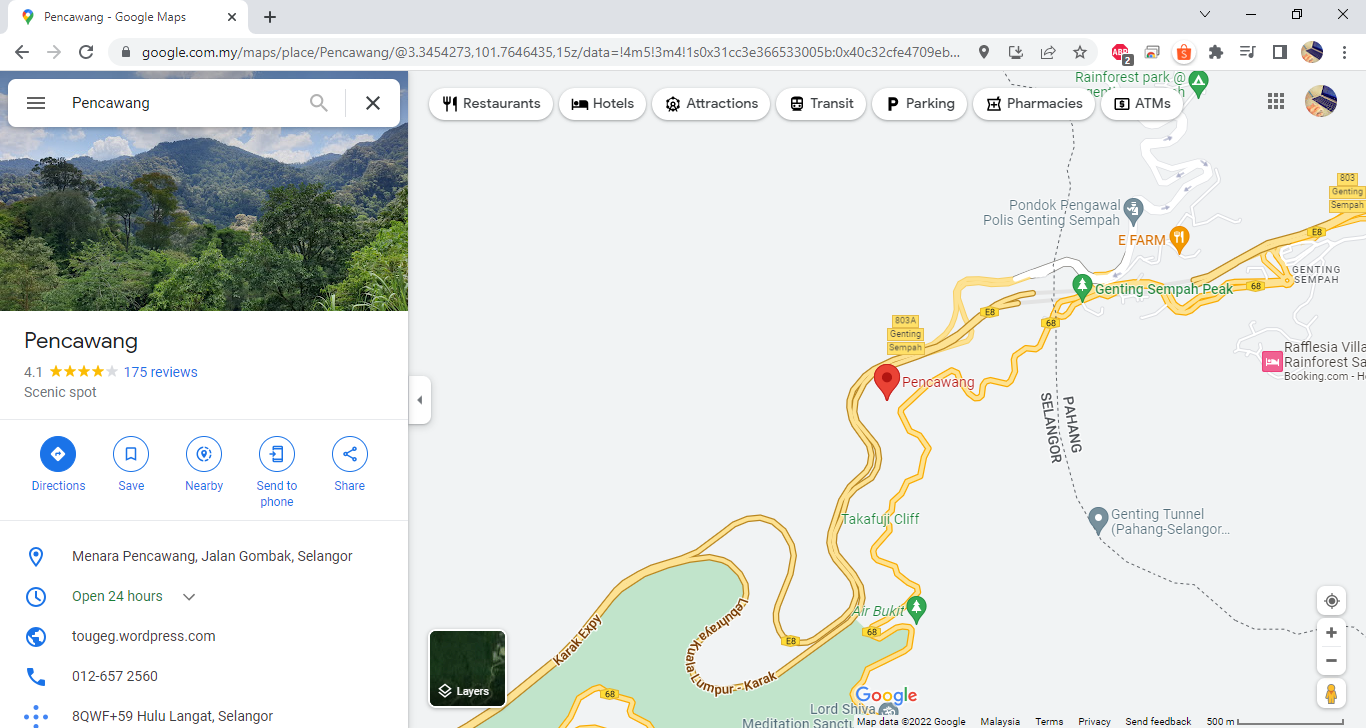Show your current location on the map
1366x728 pixels.
pyautogui.click(x=1331, y=601)
